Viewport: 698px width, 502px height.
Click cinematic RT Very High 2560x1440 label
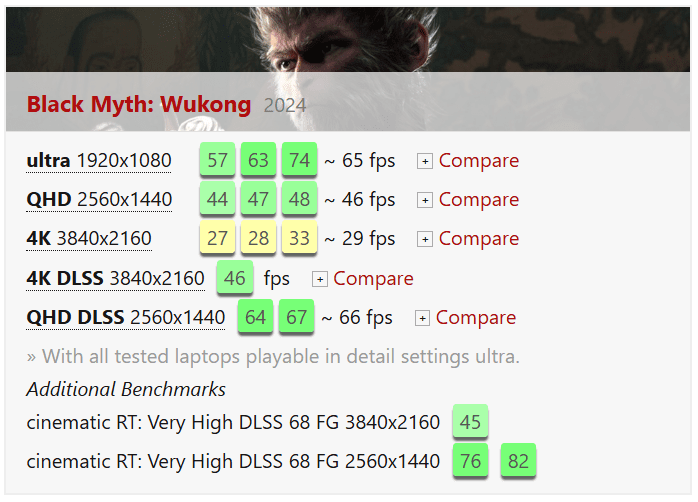click(x=233, y=462)
